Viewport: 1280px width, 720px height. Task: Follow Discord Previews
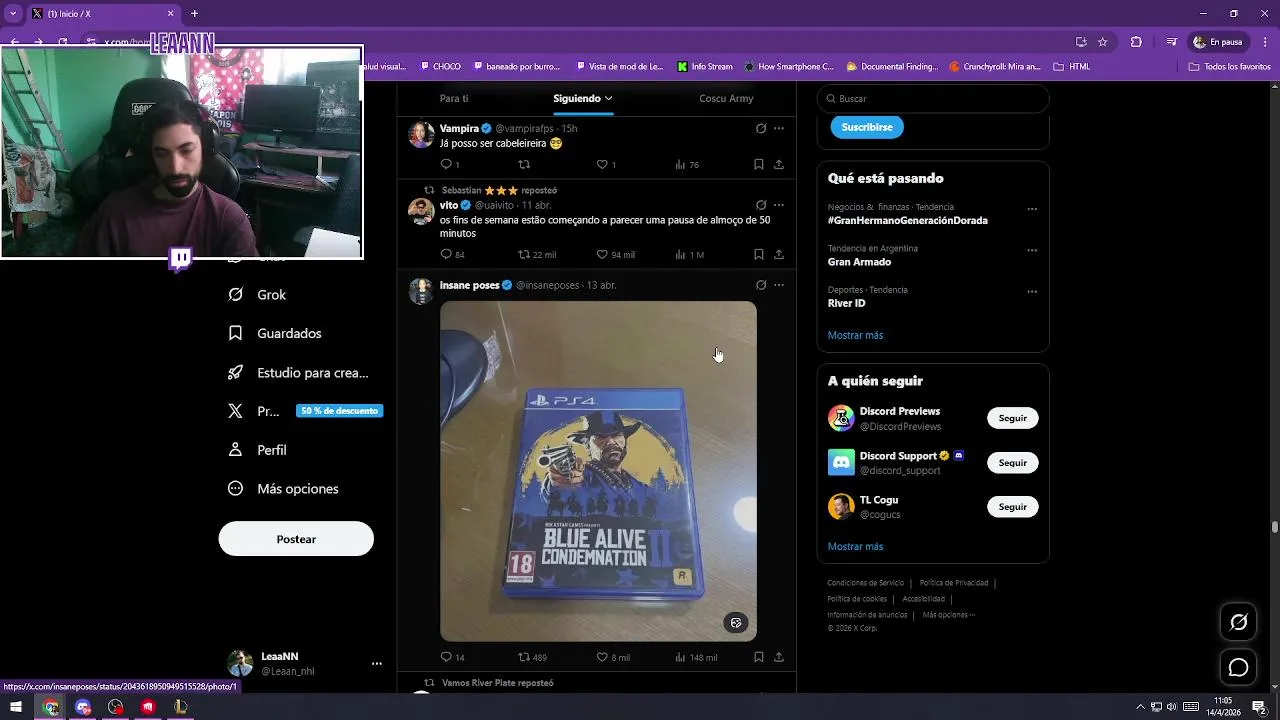[x=1012, y=418]
